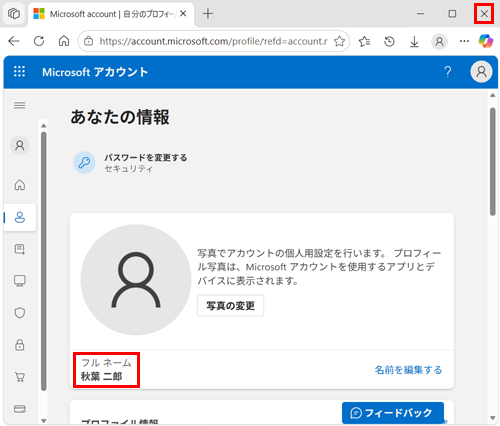The height and width of the screenshot is (426, 500).
Task: Open Payment options card icon in the sidebar
Action: click(x=20, y=409)
